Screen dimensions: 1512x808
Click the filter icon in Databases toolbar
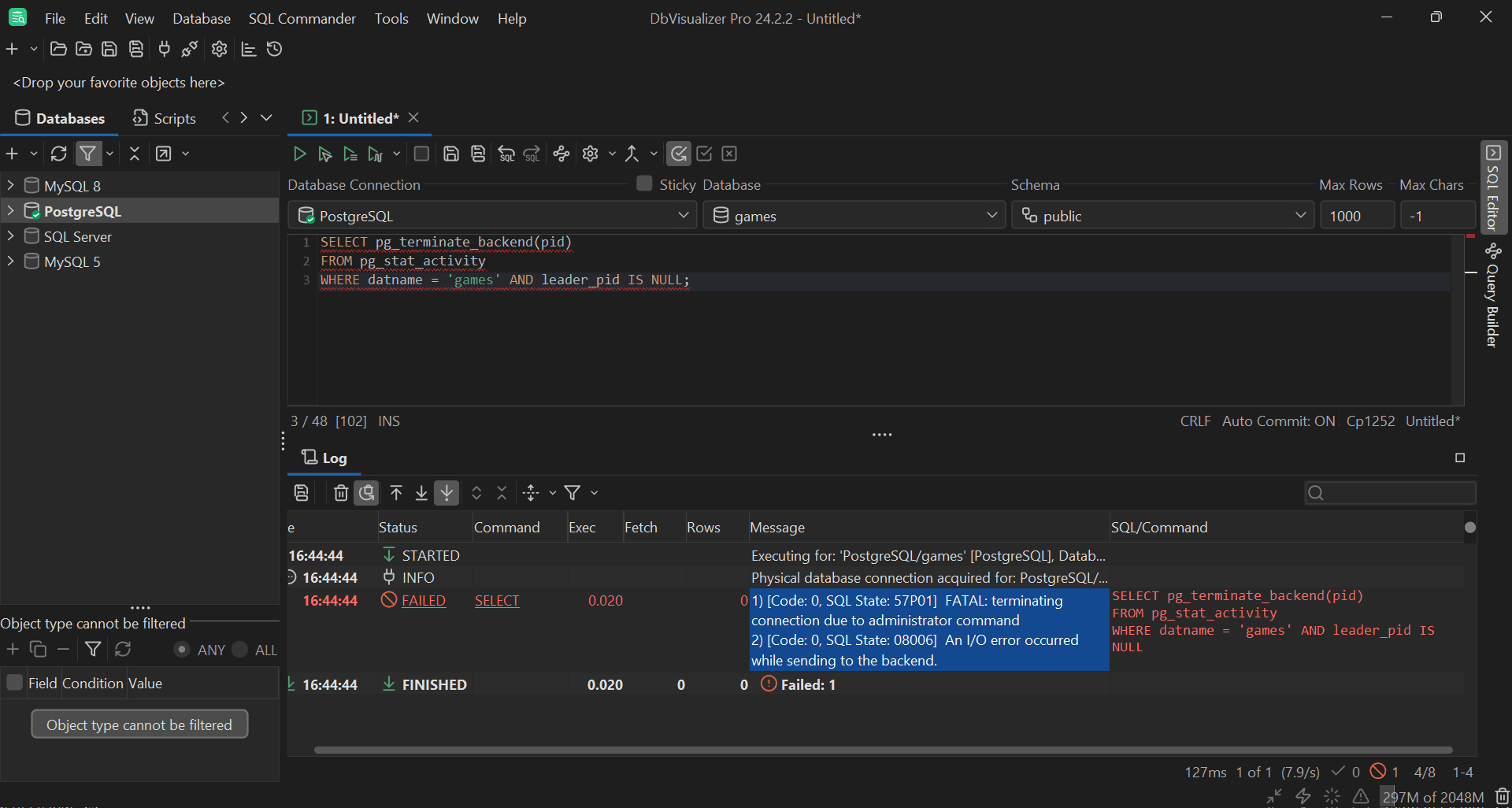[x=88, y=154]
